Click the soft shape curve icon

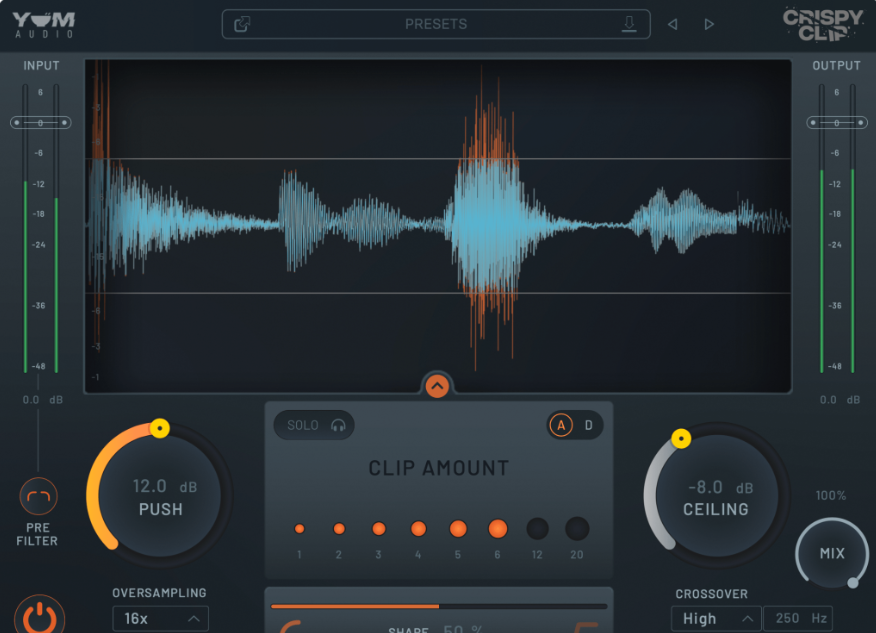pos(290,627)
